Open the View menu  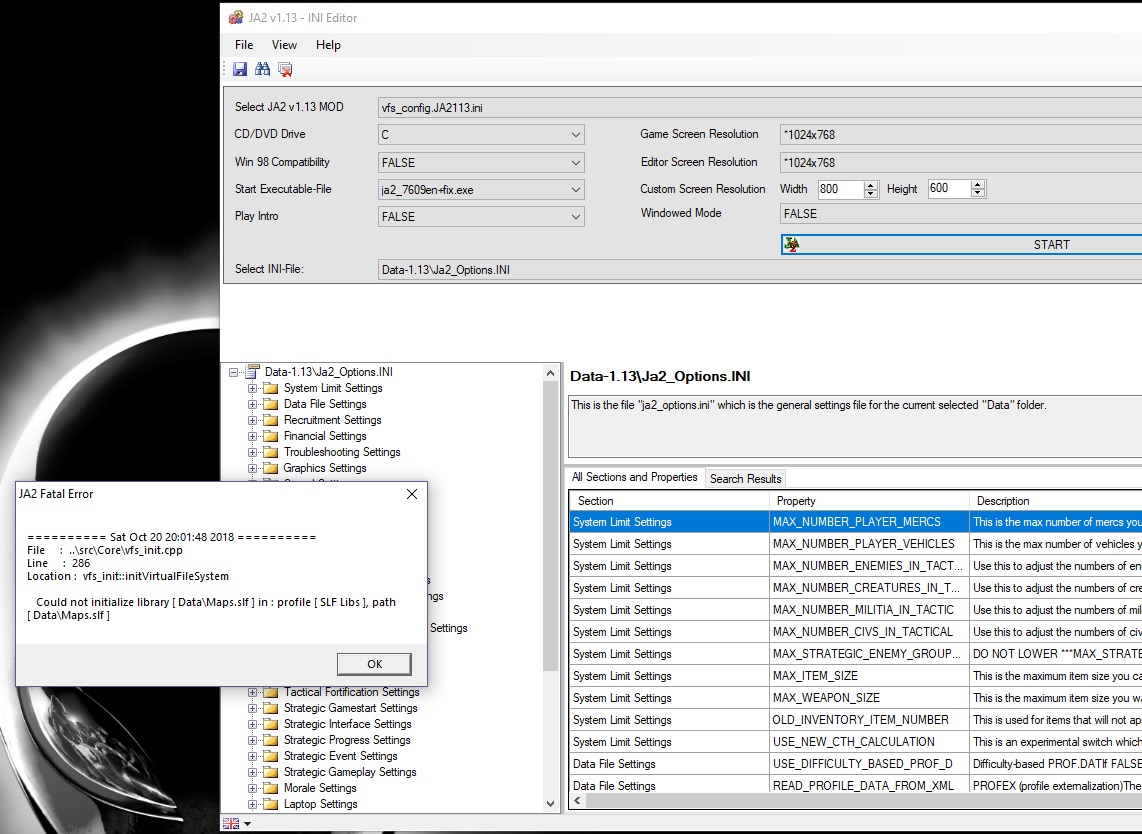point(284,45)
